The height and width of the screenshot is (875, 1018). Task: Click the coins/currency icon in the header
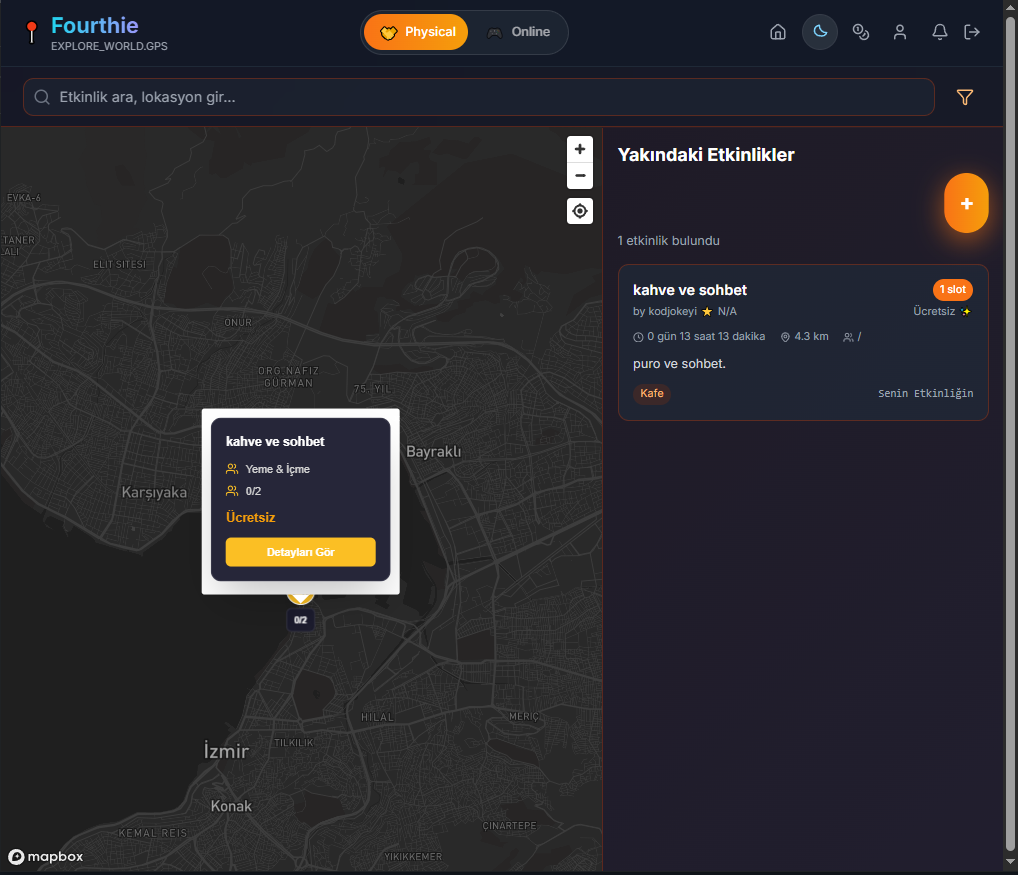pyautogui.click(x=861, y=31)
